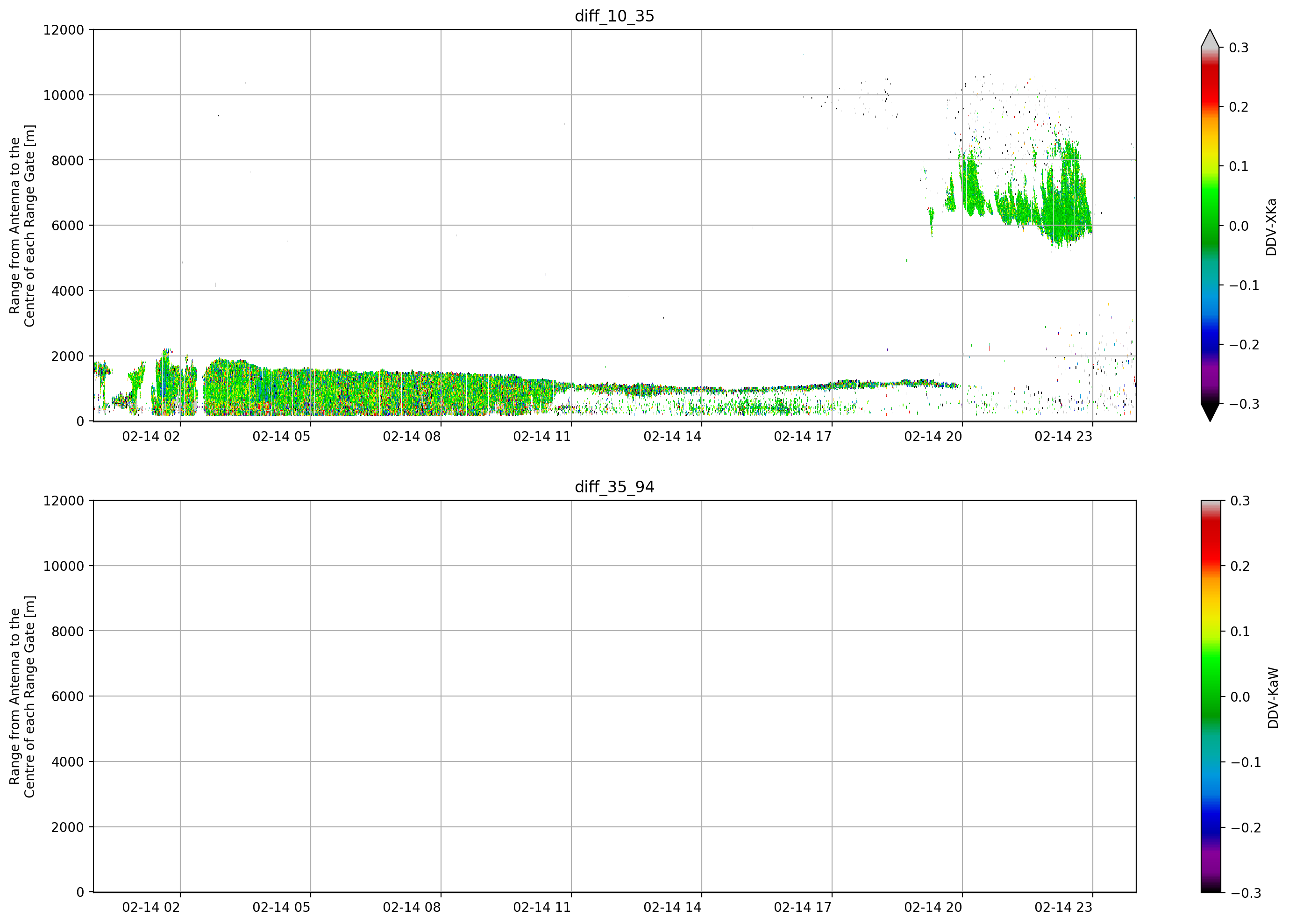Click x-tick '02-14 02' under diff_10_35 plot
1289x924 pixels.
151,436
